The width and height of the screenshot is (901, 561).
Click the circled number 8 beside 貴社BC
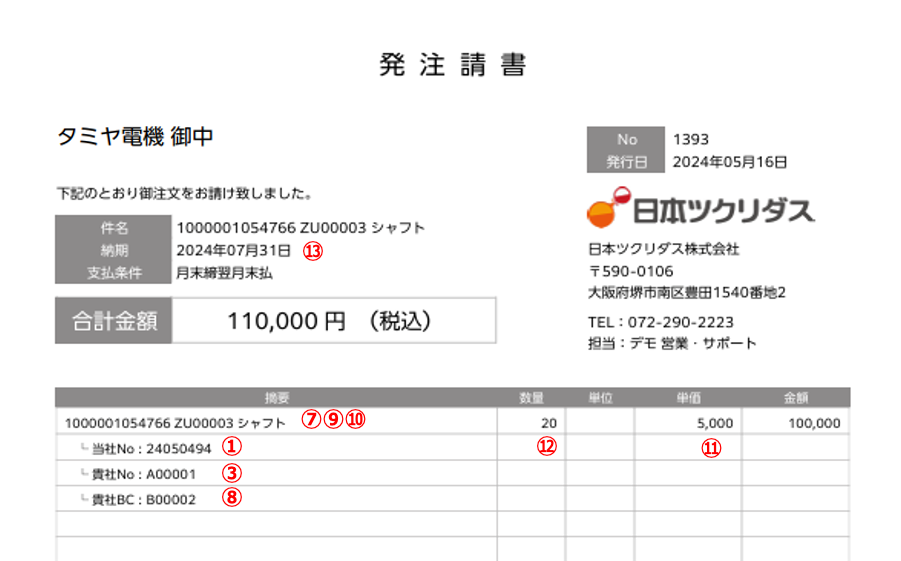pos(232,499)
